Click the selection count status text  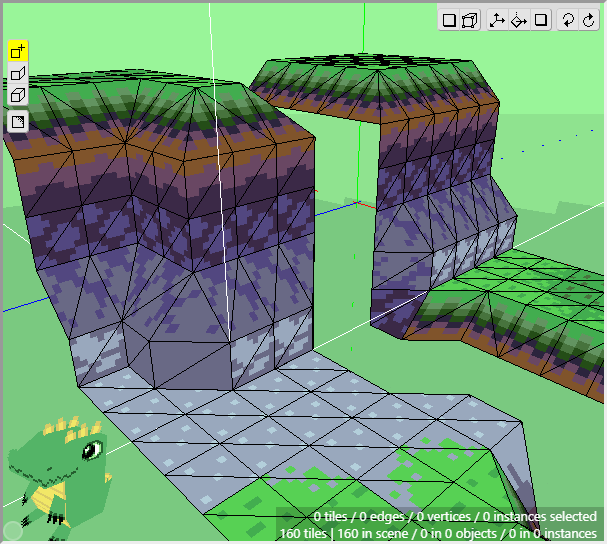point(454,516)
